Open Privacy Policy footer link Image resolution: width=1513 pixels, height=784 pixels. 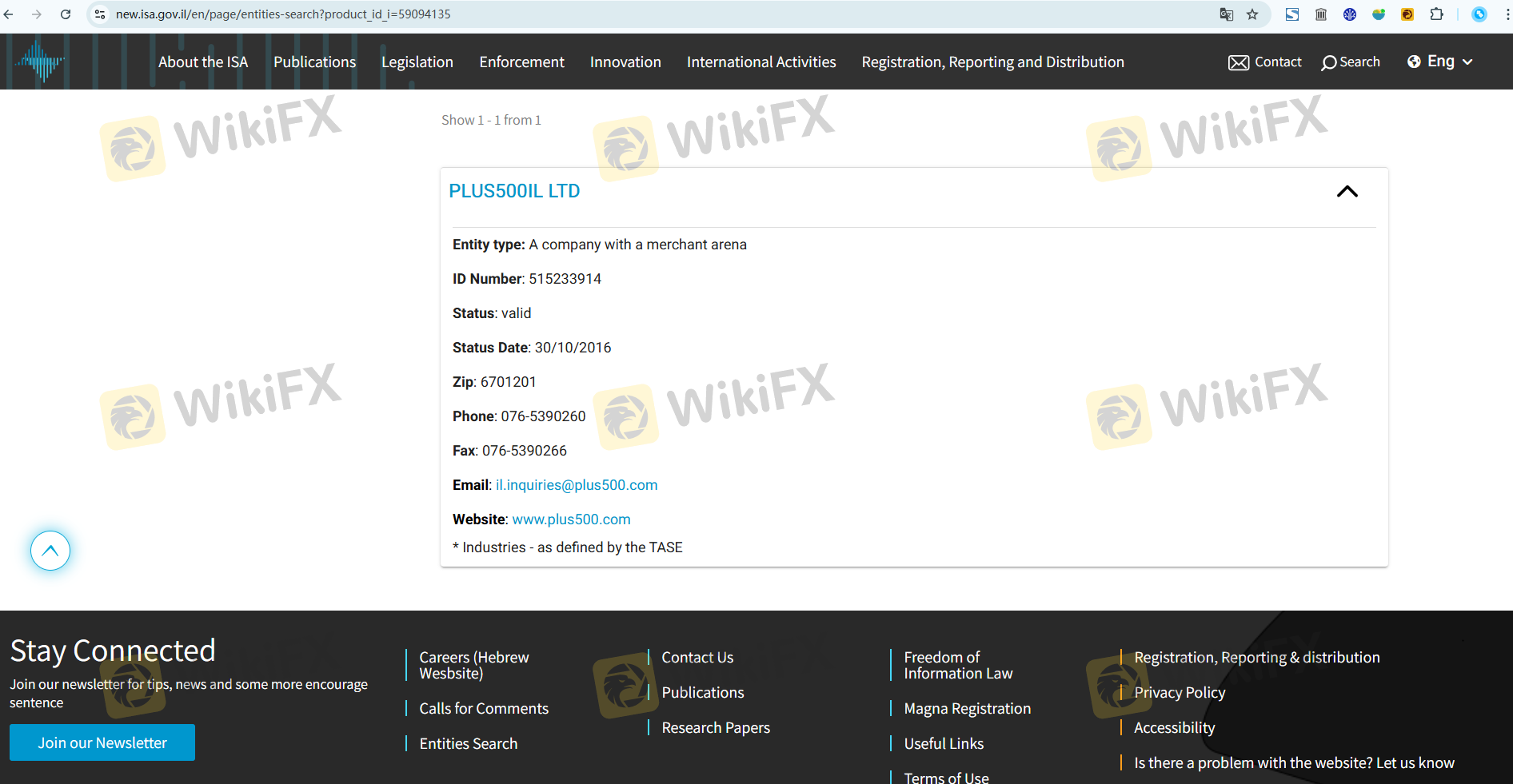(x=1180, y=692)
